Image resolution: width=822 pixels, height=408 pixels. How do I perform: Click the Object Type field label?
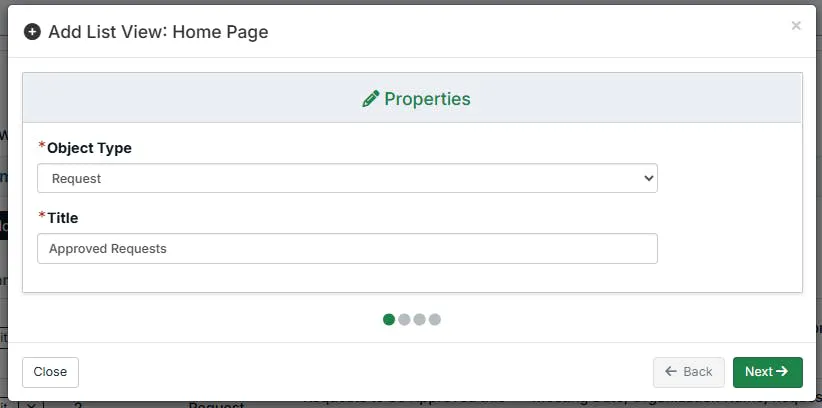pos(89,148)
